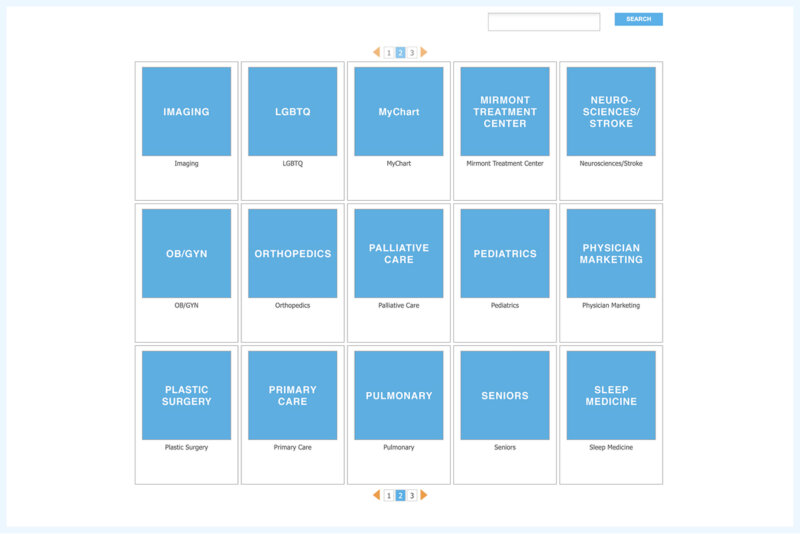The width and height of the screenshot is (800, 534).
Task: Open the MIRMONT TREATMENT CENTER tile
Action: pos(505,111)
